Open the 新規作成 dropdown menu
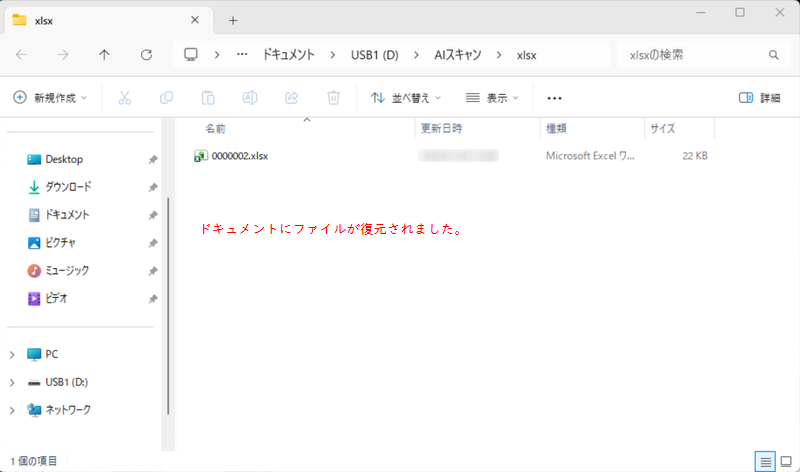 [x=50, y=98]
